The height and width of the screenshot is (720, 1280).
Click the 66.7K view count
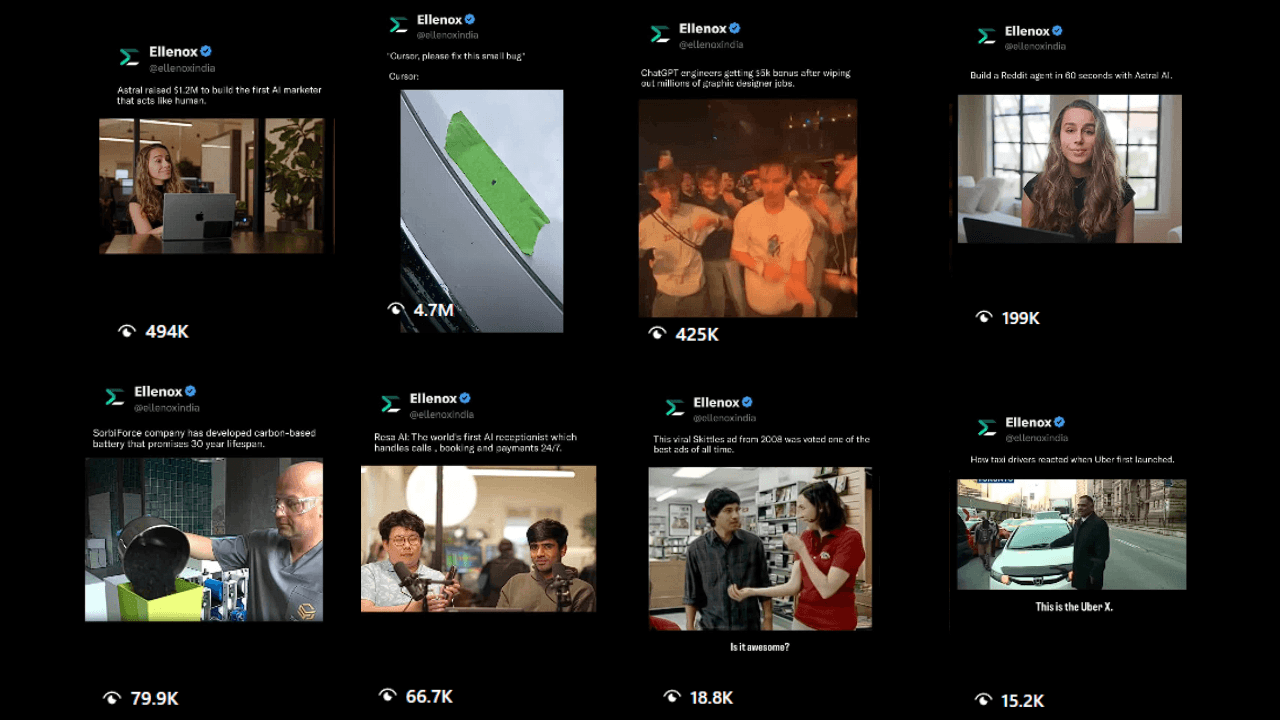[x=429, y=696]
